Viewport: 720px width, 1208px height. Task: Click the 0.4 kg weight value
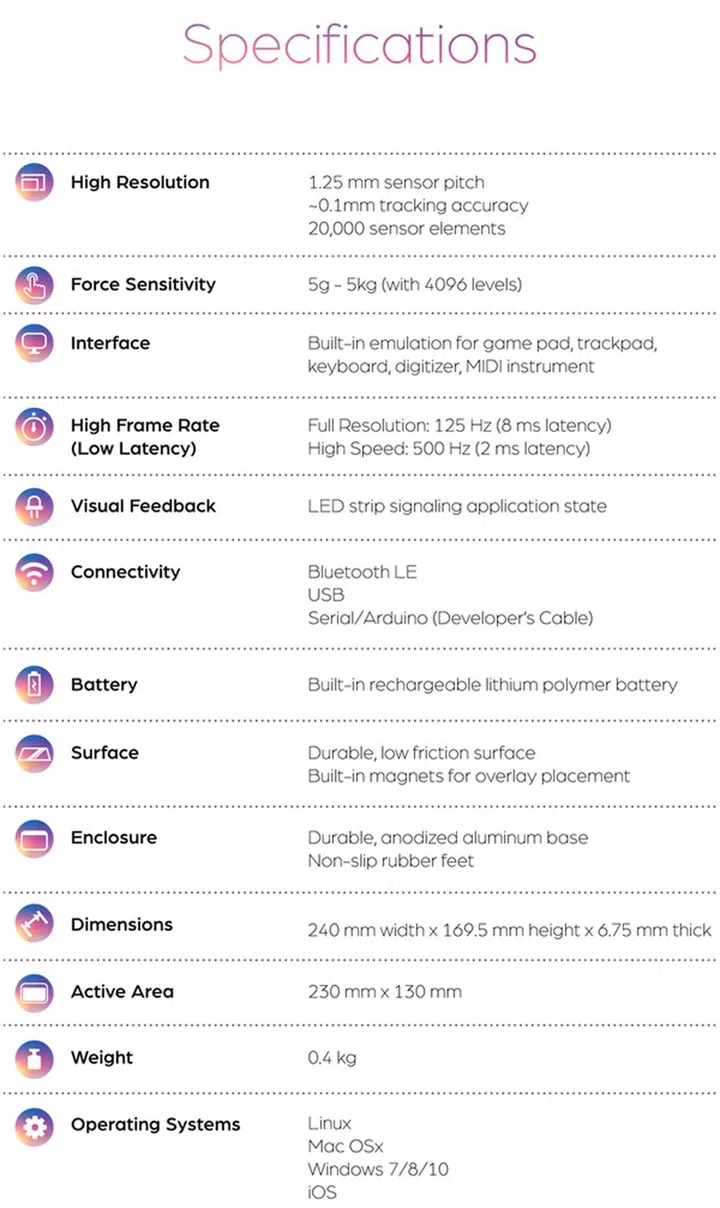click(x=332, y=1058)
